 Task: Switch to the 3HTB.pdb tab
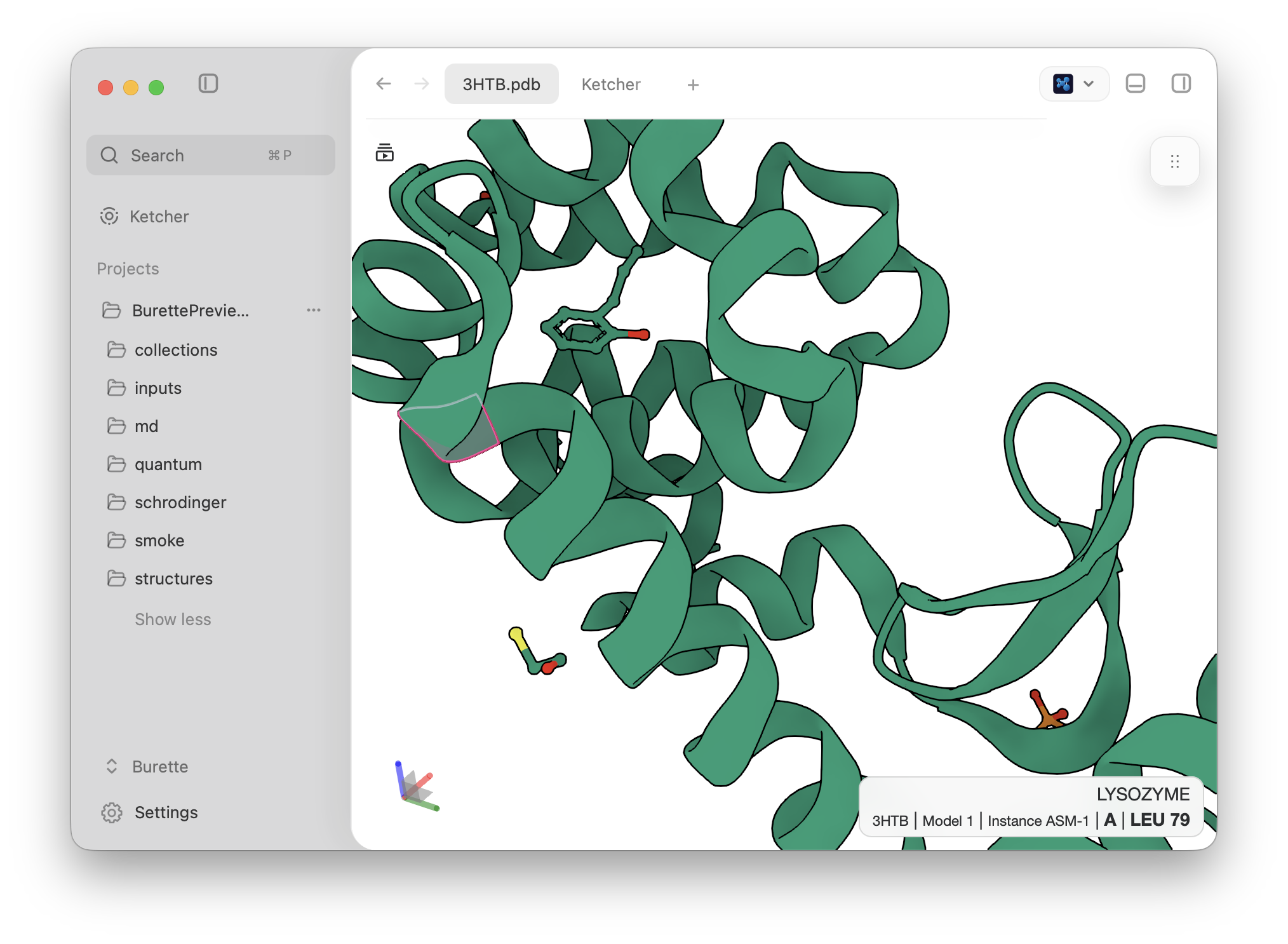point(501,84)
